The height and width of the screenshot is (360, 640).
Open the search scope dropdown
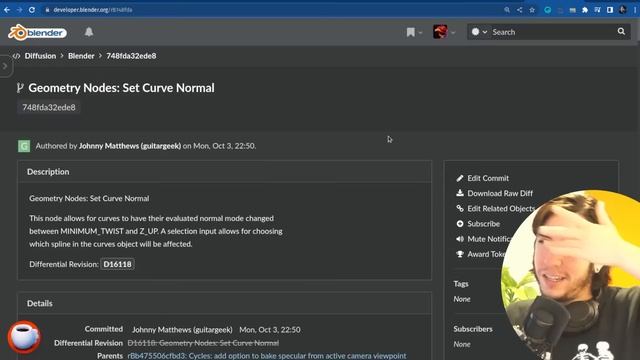coord(479,32)
